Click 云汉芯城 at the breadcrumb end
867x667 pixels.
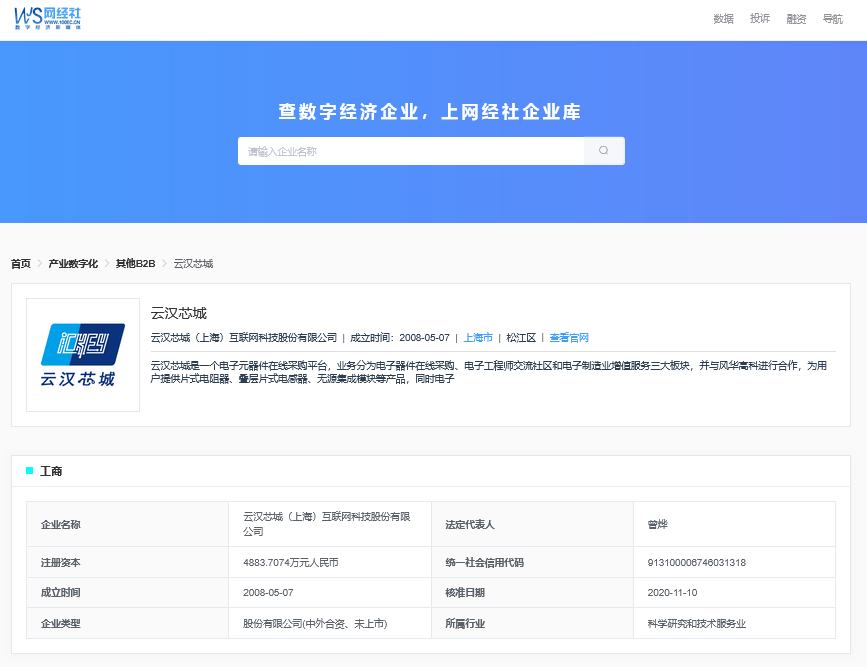coord(193,264)
